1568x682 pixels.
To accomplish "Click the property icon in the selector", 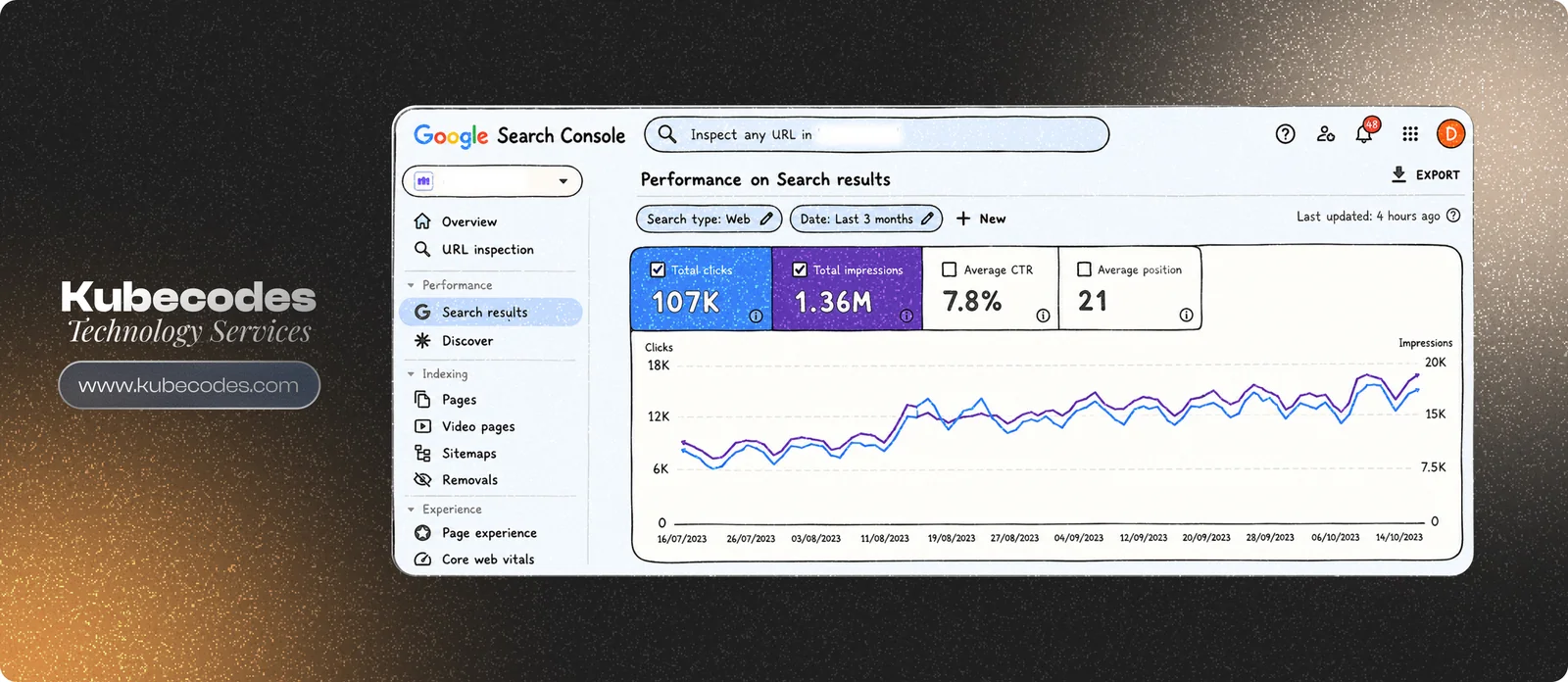I will click(423, 181).
